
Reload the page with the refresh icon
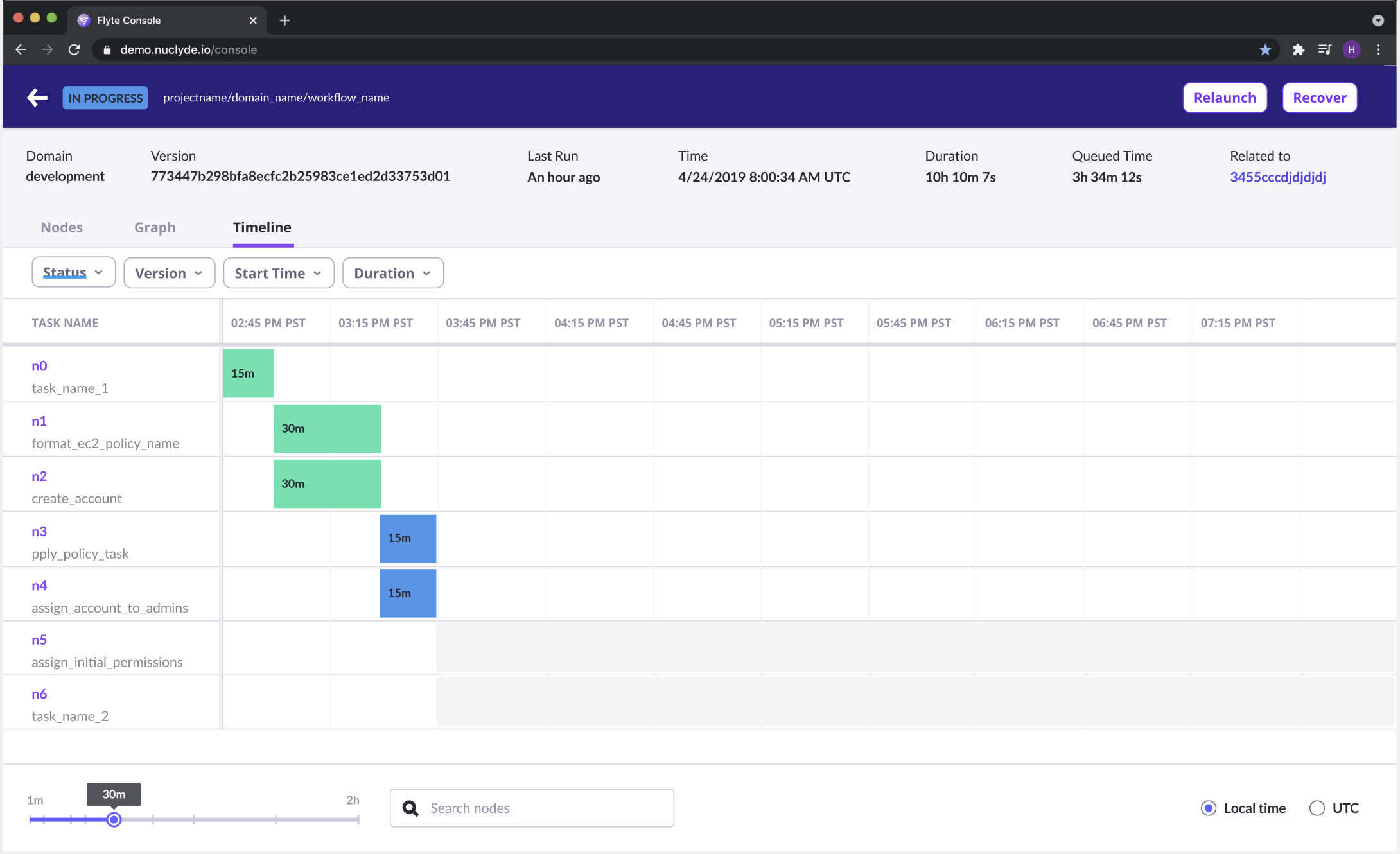(74, 49)
